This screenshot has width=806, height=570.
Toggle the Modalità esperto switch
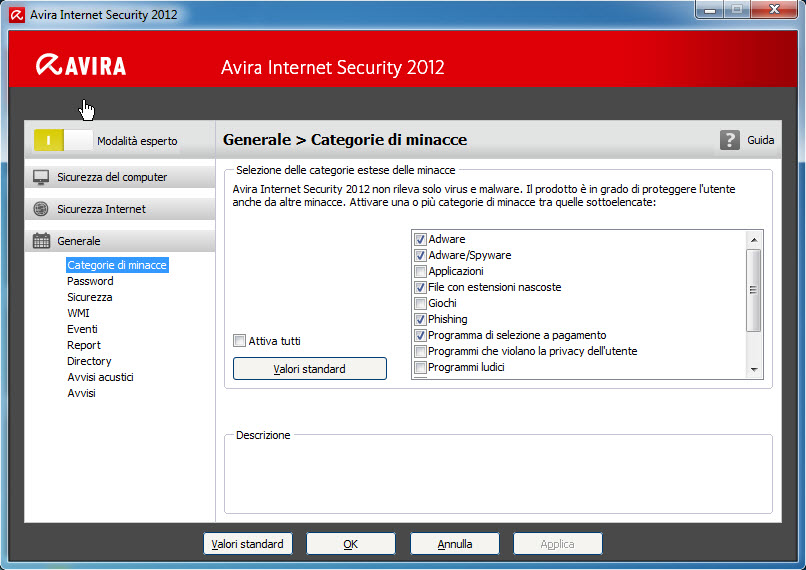(63, 140)
